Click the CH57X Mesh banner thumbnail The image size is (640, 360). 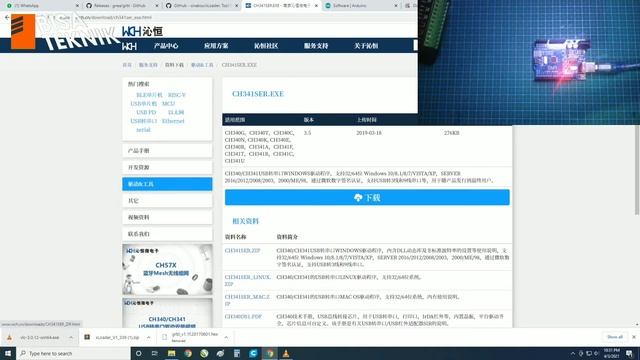point(167,270)
